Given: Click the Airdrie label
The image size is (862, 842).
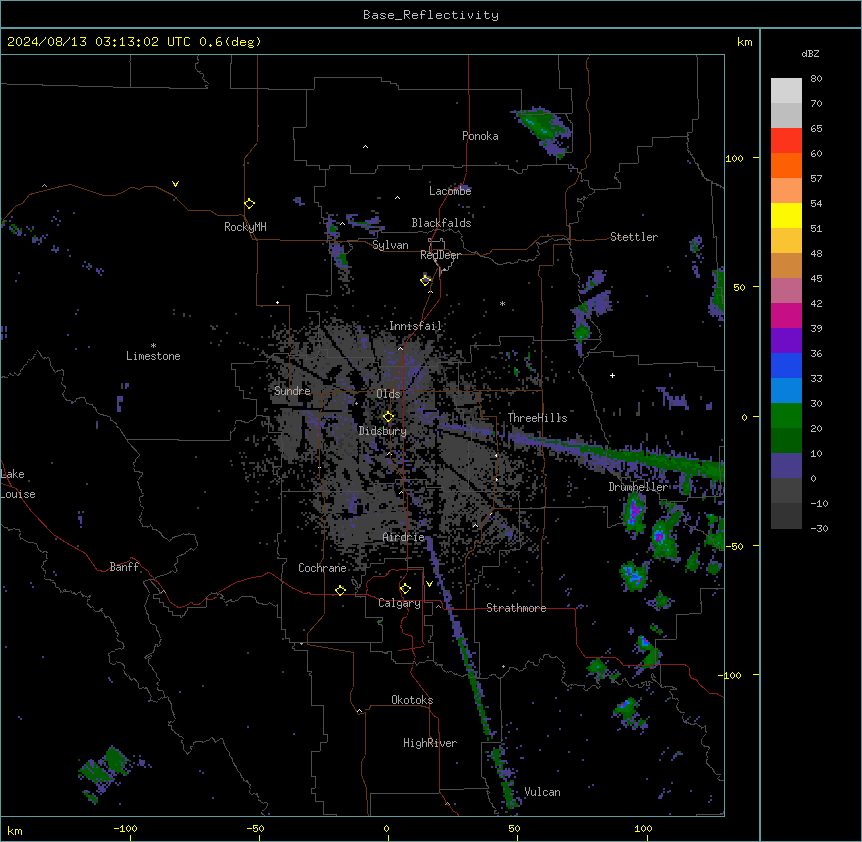Looking at the screenshot, I should coord(403,537).
